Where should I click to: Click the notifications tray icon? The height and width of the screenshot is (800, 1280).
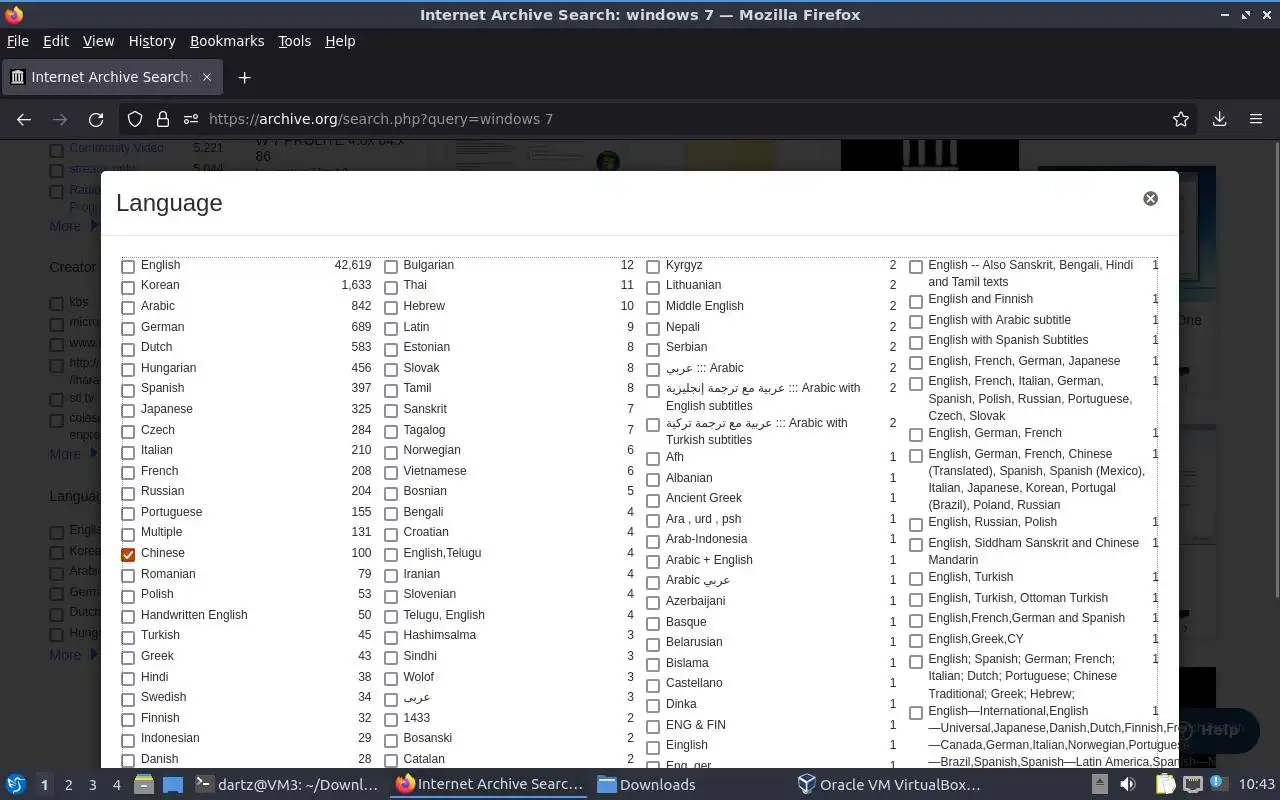[x=1217, y=784]
